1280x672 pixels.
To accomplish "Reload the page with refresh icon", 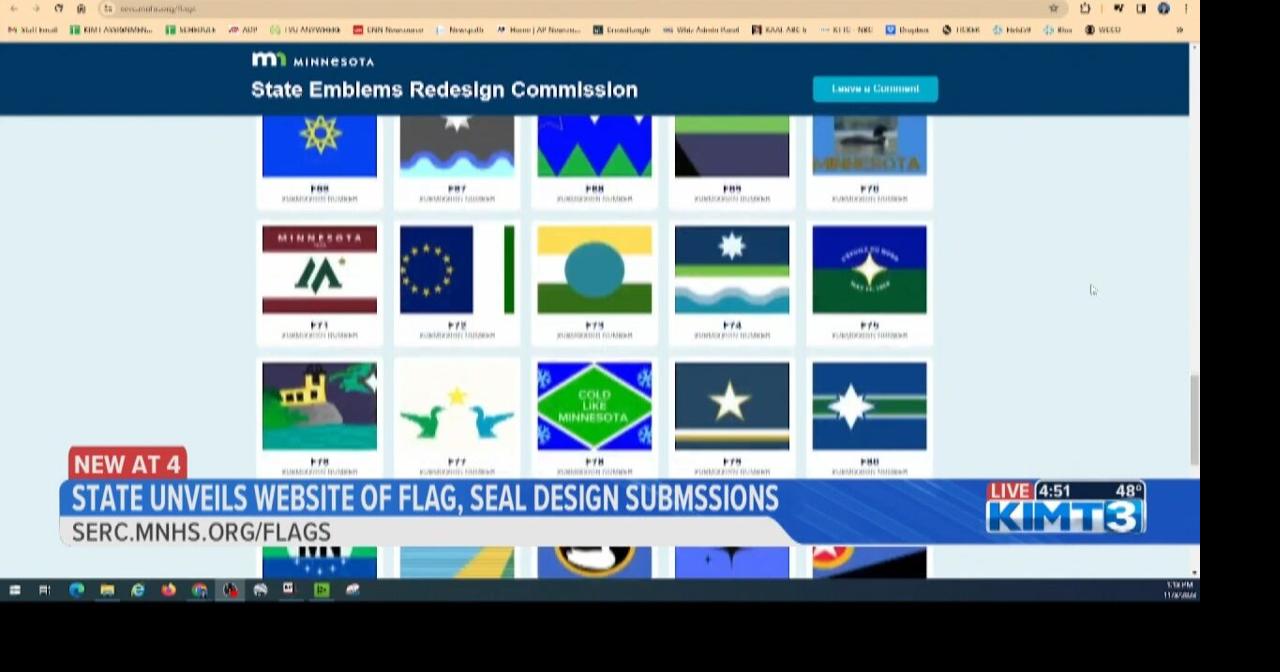I will tap(58, 8).
